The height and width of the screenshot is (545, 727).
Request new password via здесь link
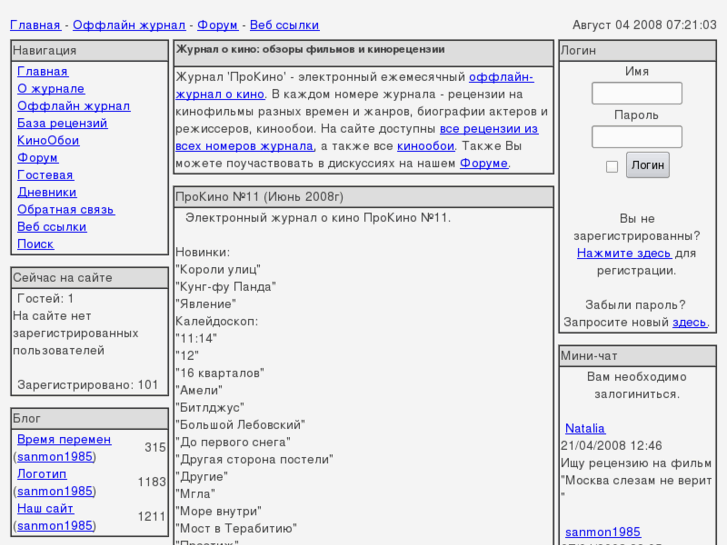(689, 322)
